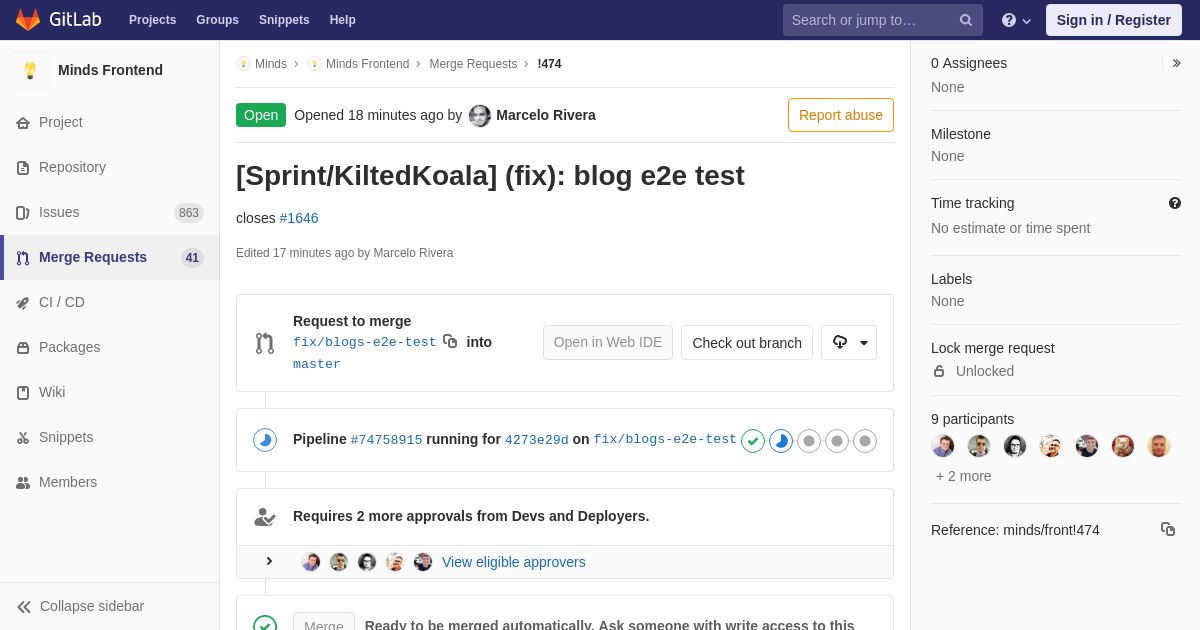Click the passed pipeline stage icon
This screenshot has width=1200, height=630.
753,441
